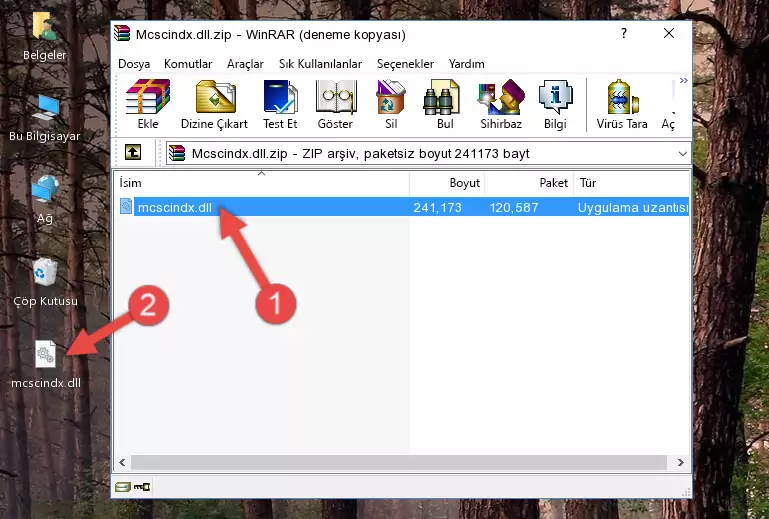Image resolution: width=769 pixels, height=519 pixels.
Task: Open the archive path dropdown
Action: (682, 154)
